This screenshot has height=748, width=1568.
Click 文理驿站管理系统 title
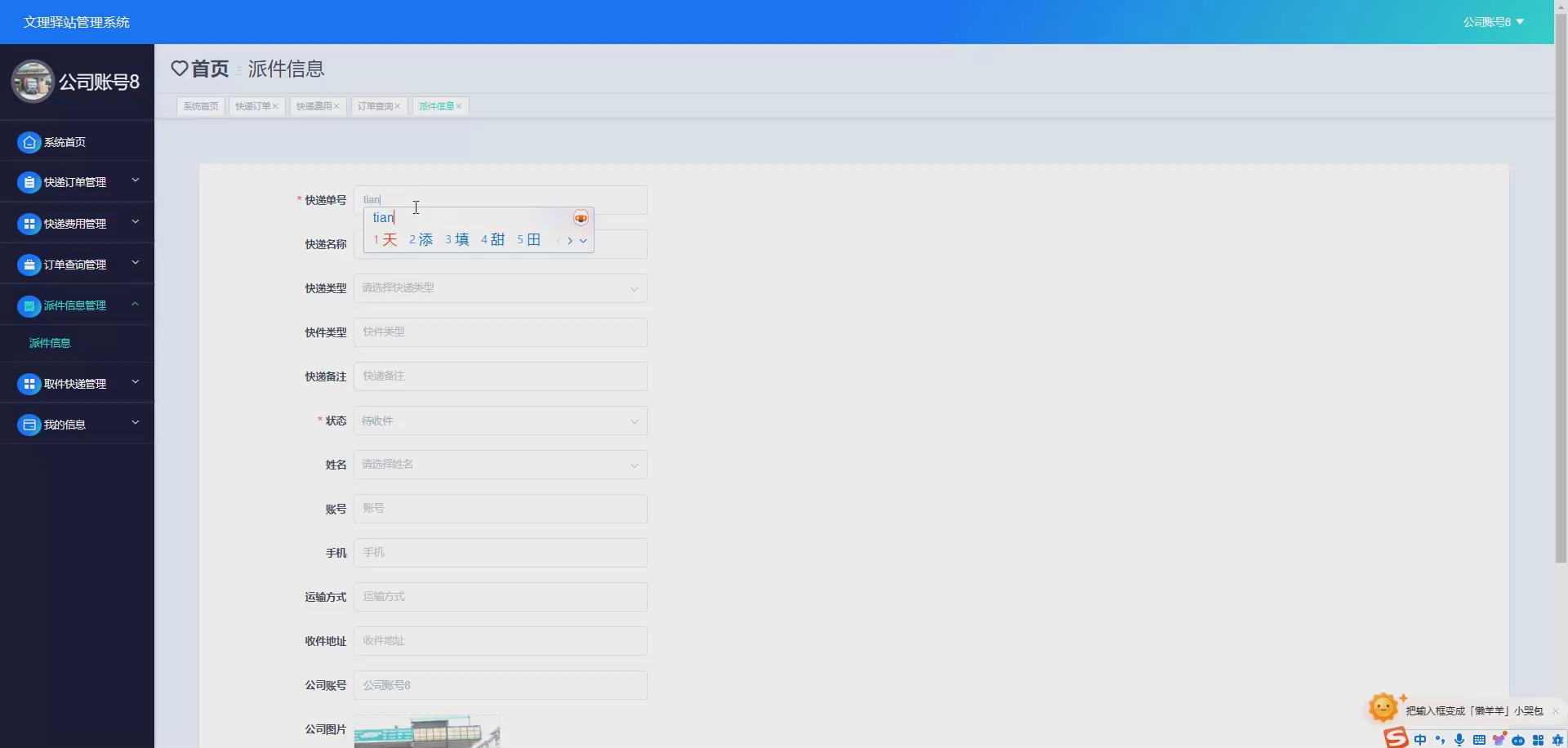77,22
